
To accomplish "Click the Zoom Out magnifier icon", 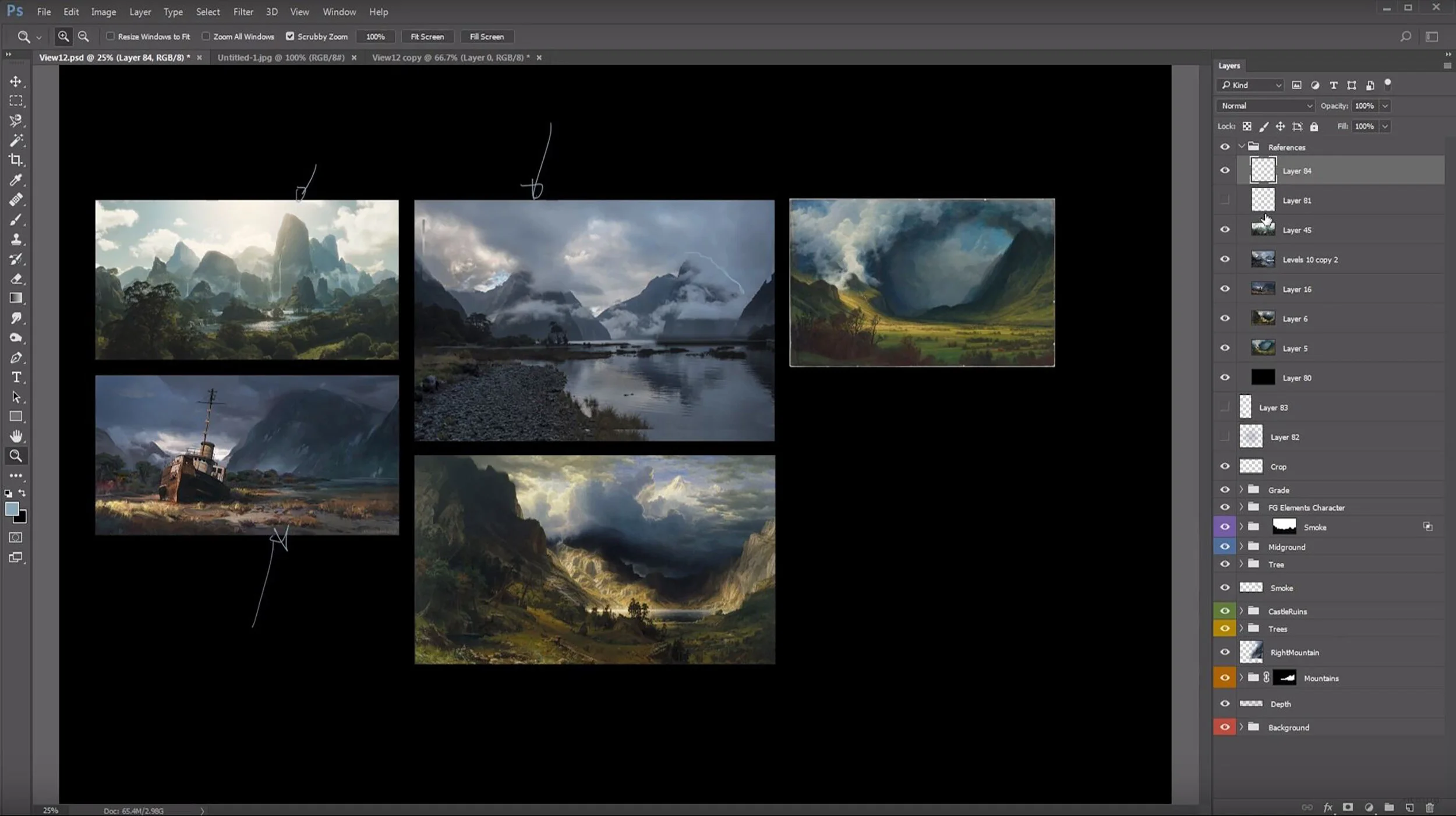I will coord(83,36).
